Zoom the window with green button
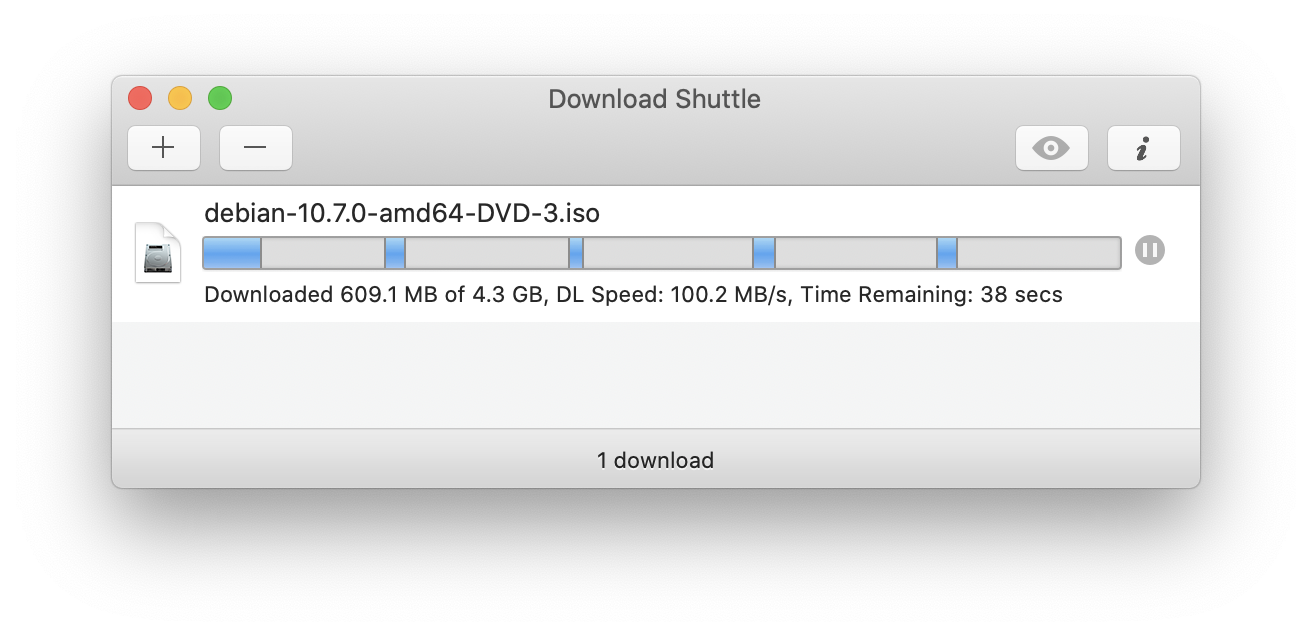The image size is (1312, 636). pos(220,98)
